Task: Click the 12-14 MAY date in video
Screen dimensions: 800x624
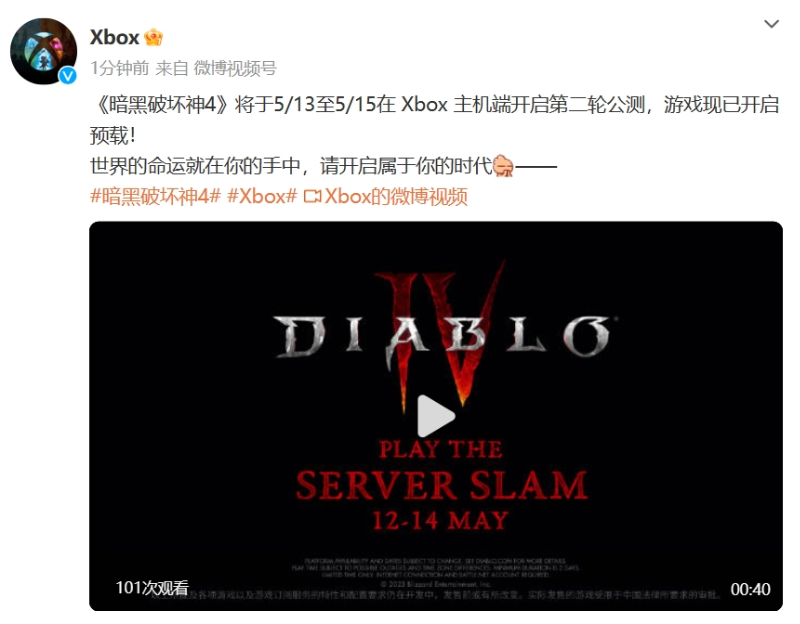Action: tap(440, 521)
